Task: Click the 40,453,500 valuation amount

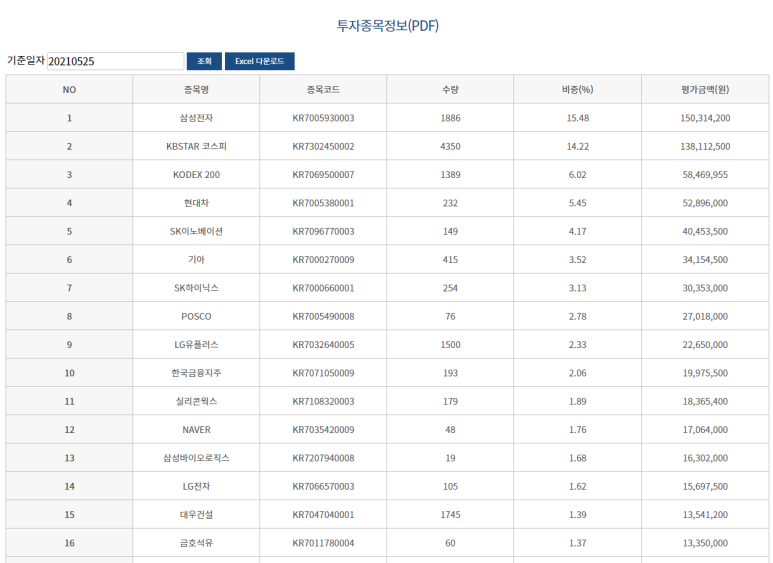Action: [705, 232]
